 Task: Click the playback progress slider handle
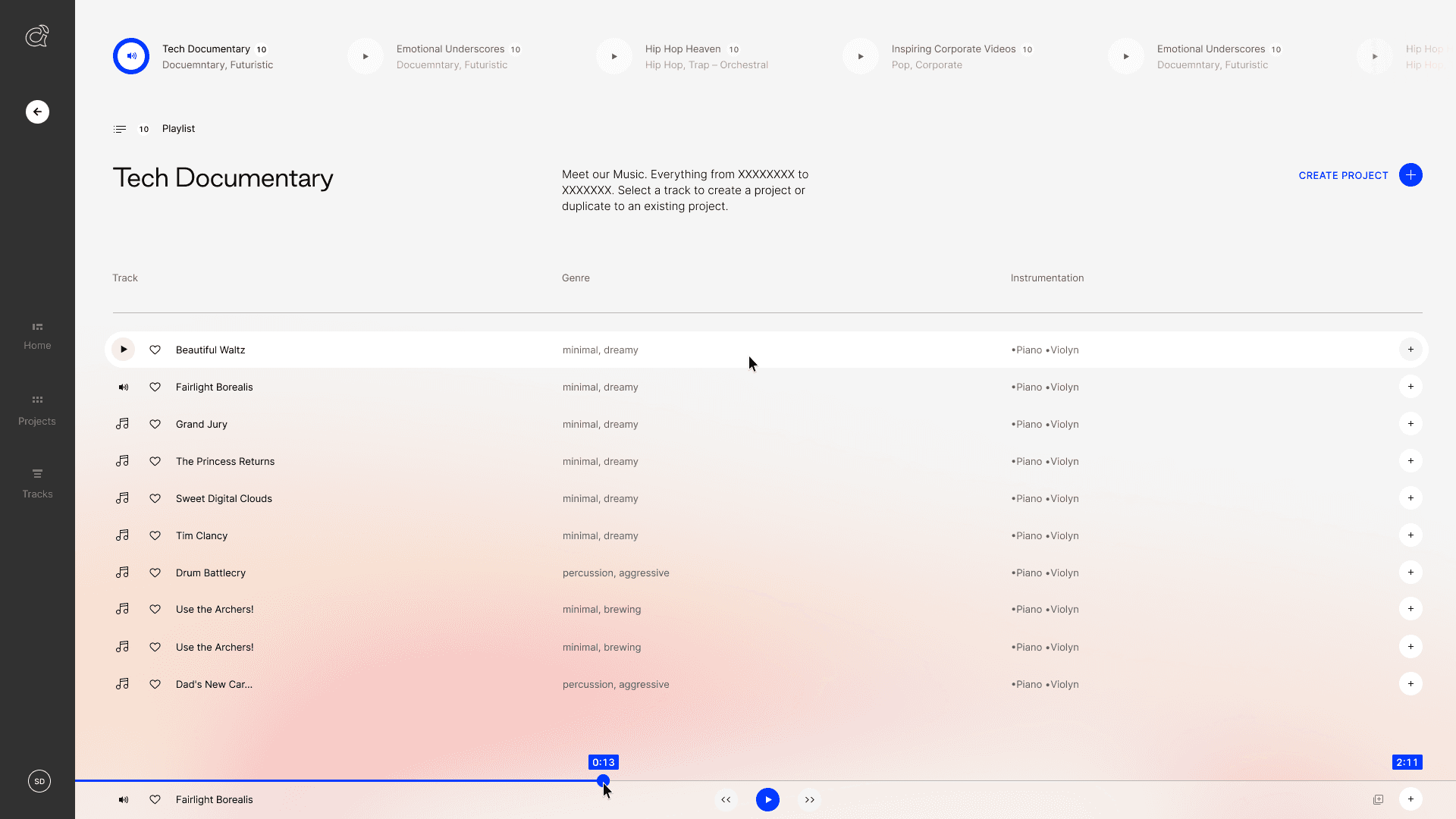pyautogui.click(x=603, y=780)
